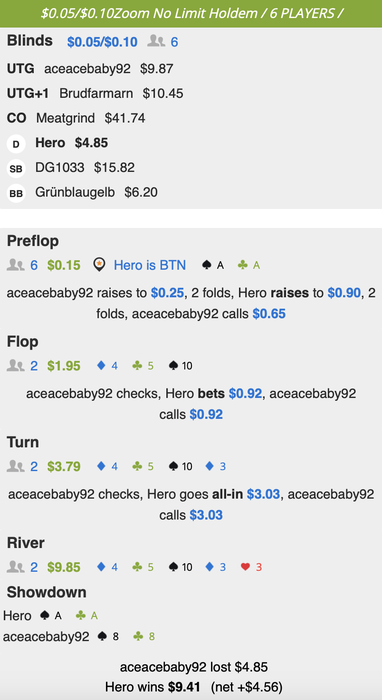The image size is (382, 700).
Task: Click the SB small blind badge
Action: coord(16,169)
